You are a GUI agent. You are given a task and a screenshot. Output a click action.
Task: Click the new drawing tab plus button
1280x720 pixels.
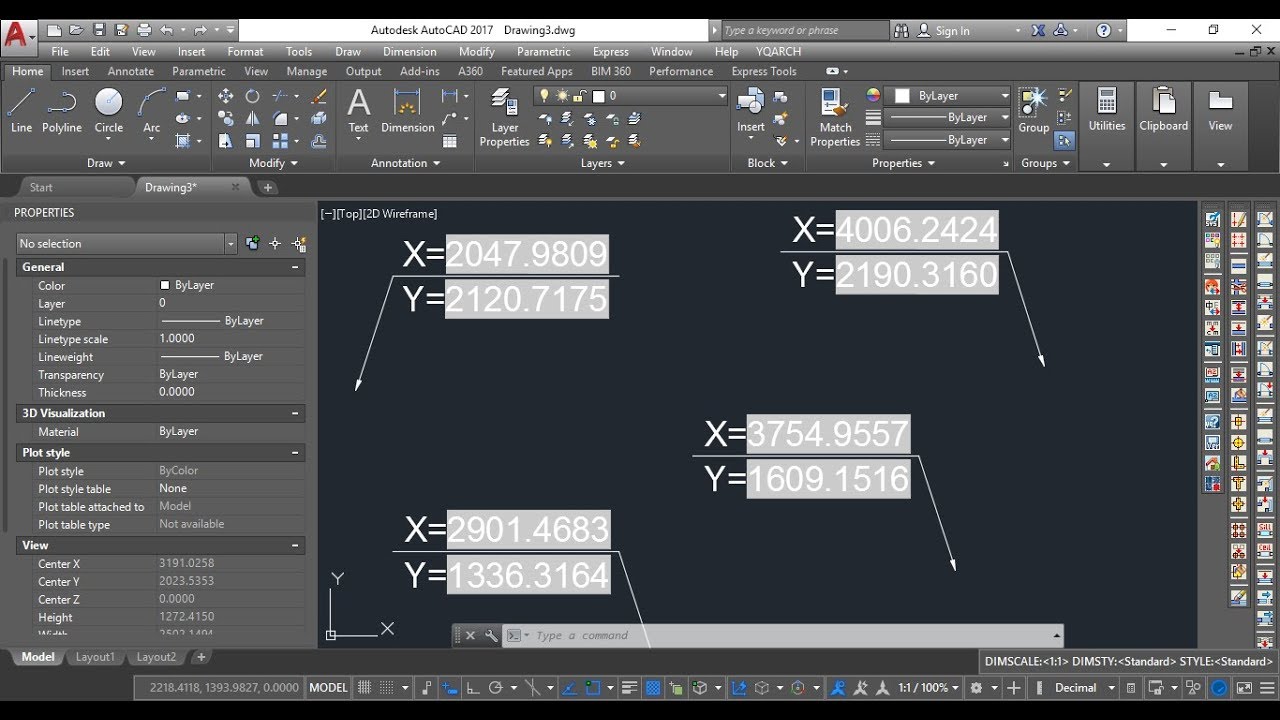click(268, 187)
